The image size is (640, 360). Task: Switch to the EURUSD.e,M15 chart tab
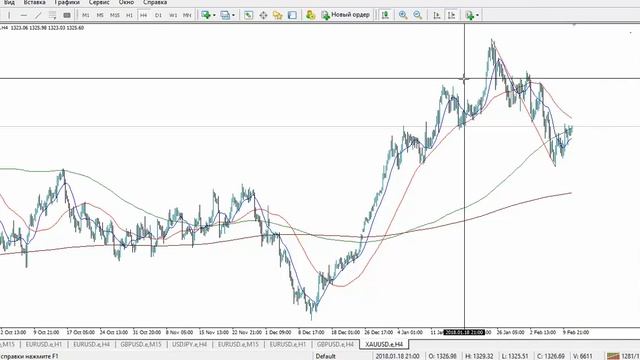coord(238,344)
